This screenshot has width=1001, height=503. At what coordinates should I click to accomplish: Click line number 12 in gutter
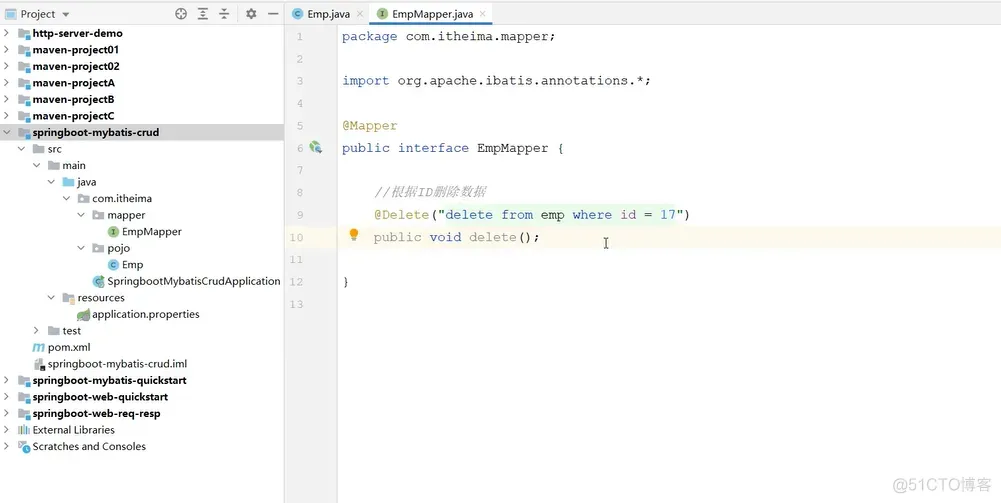(x=296, y=282)
